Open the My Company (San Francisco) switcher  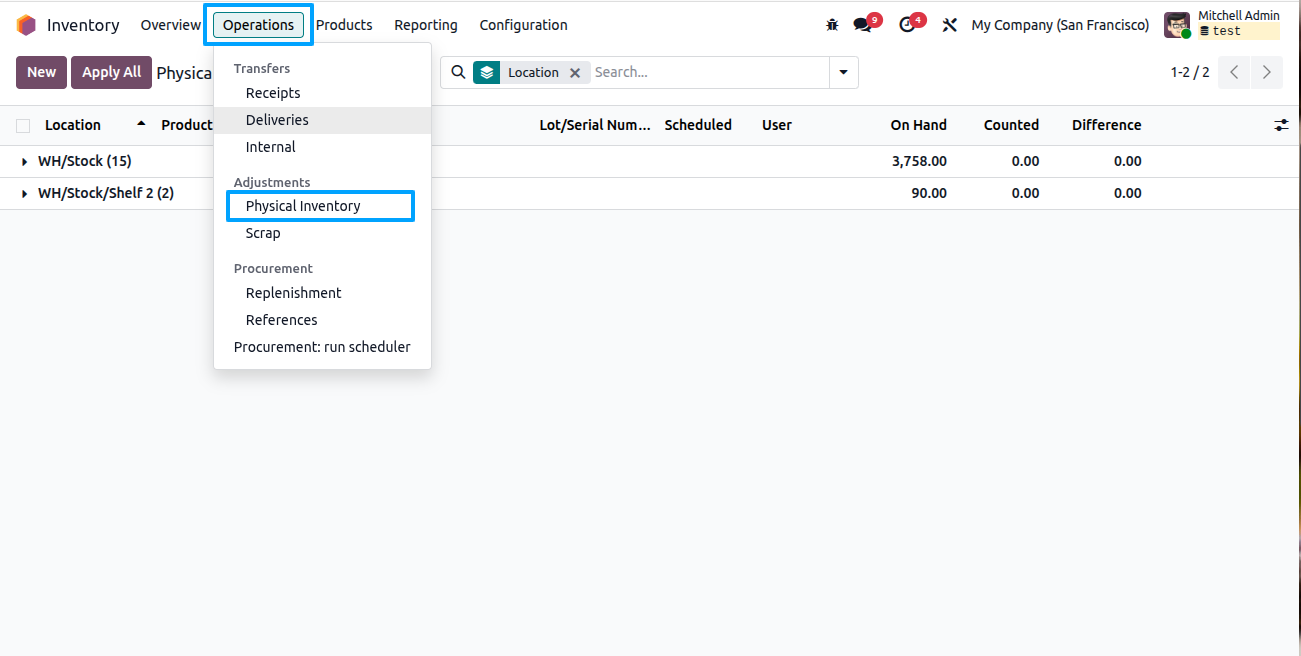pos(1060,25)
